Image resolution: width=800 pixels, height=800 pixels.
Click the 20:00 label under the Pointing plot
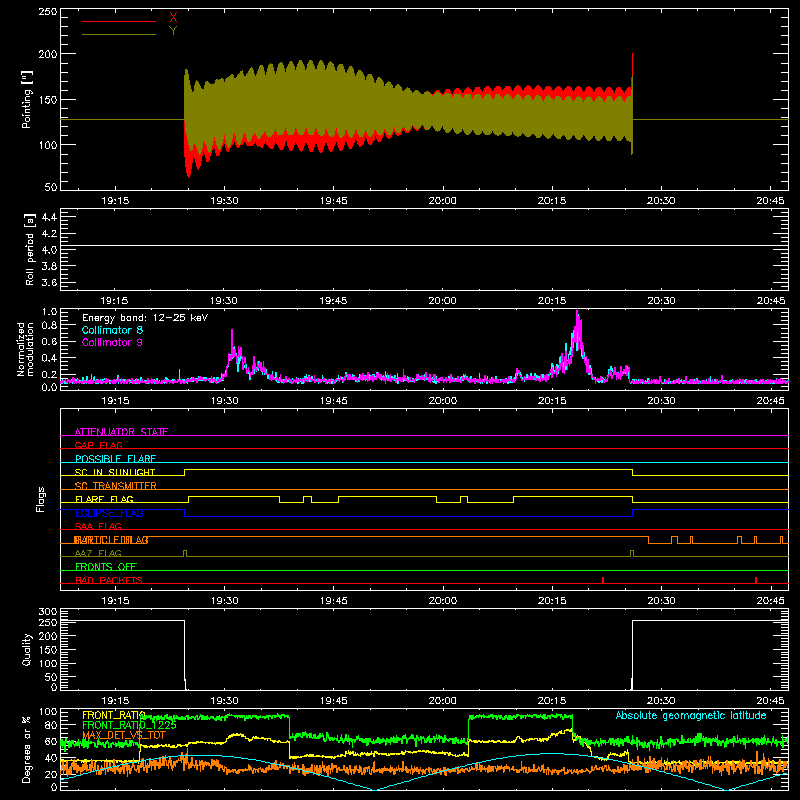click(x=442, y=201)
